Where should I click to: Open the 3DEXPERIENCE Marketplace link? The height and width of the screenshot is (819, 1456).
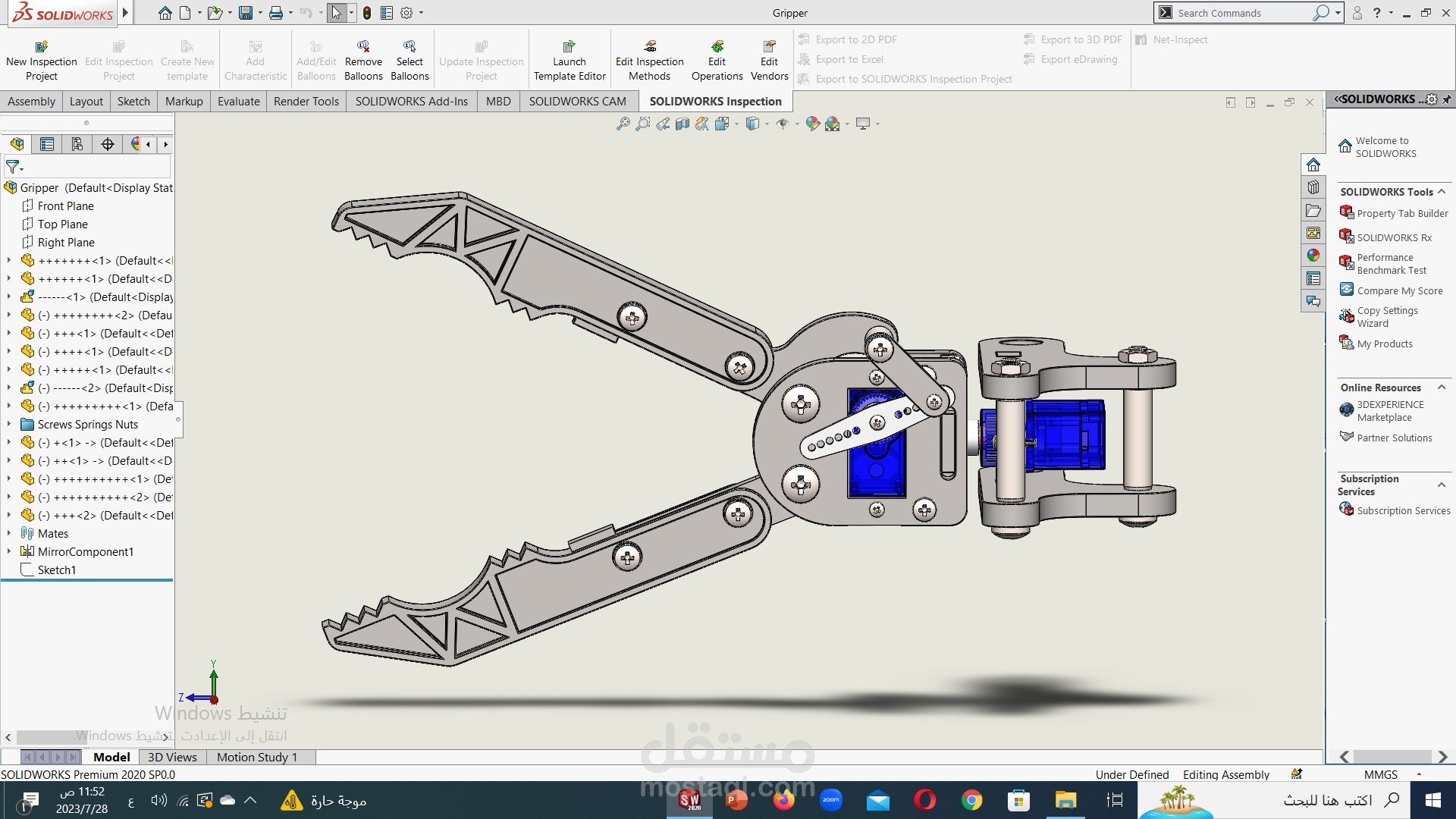click(x=1390, y=411)
